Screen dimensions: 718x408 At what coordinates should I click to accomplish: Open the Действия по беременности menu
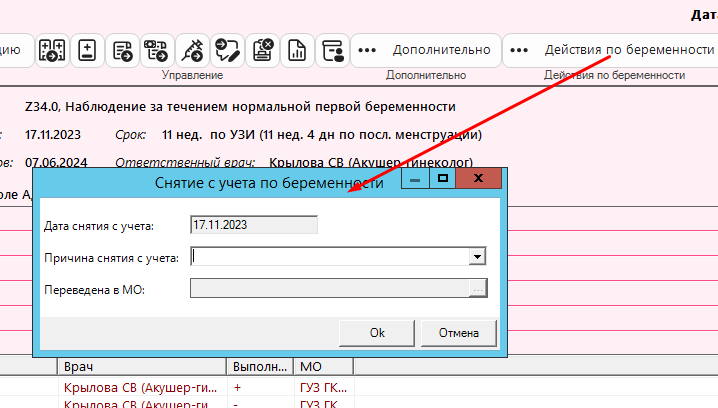pos(612,50)
